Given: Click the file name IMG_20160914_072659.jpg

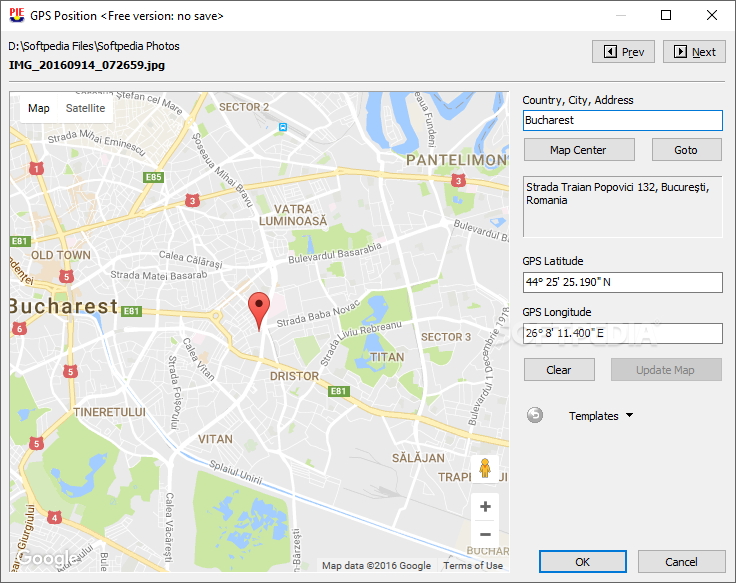Looking at the screenshot, I should coord(87,65).
